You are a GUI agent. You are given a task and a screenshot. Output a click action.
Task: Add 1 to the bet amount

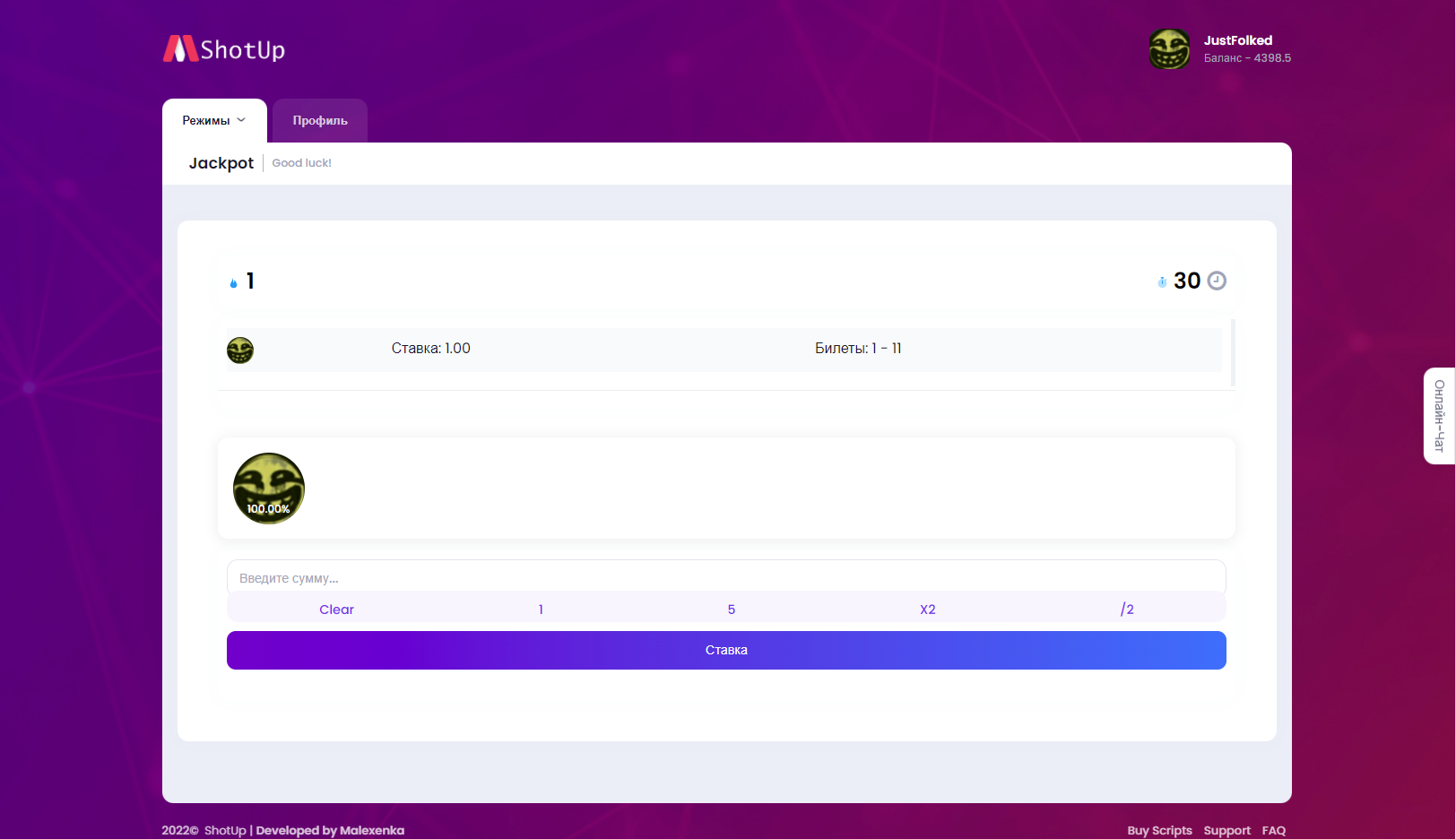pyautogui.click(x=541, y=610)
